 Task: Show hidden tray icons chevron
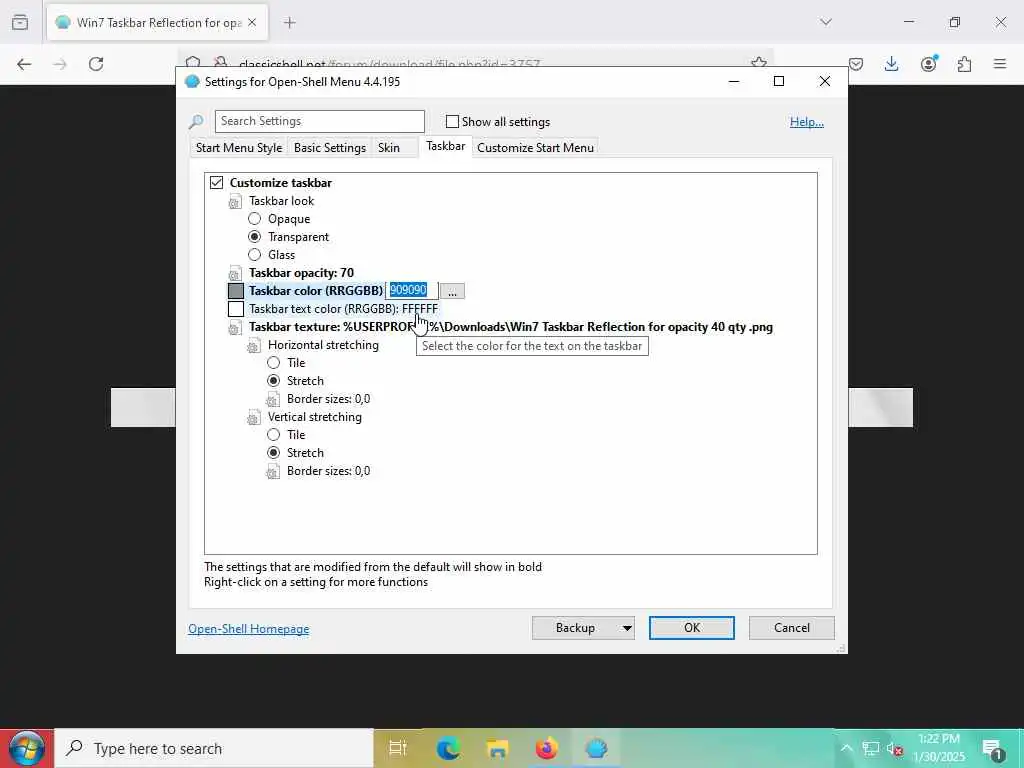point(846,748)
